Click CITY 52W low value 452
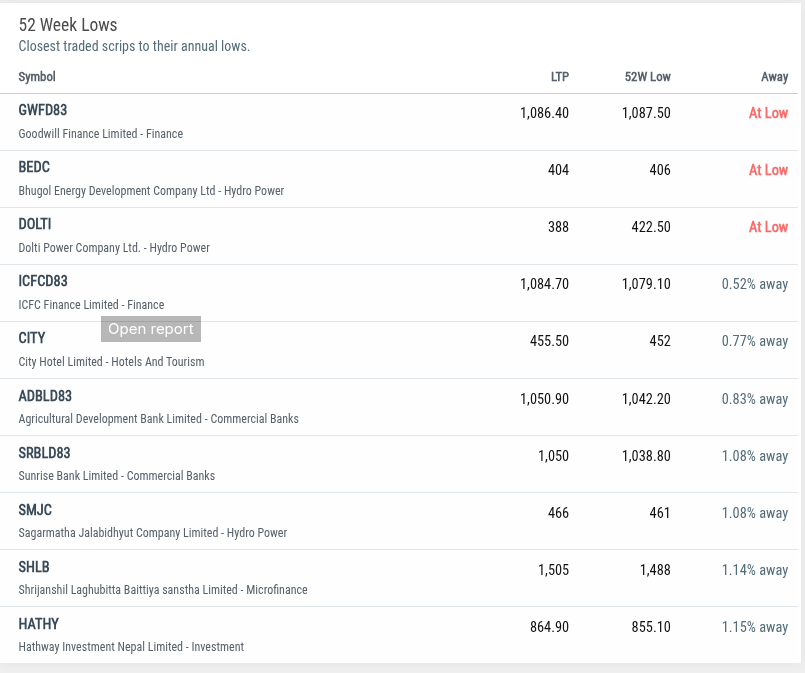 pos(660,341)
